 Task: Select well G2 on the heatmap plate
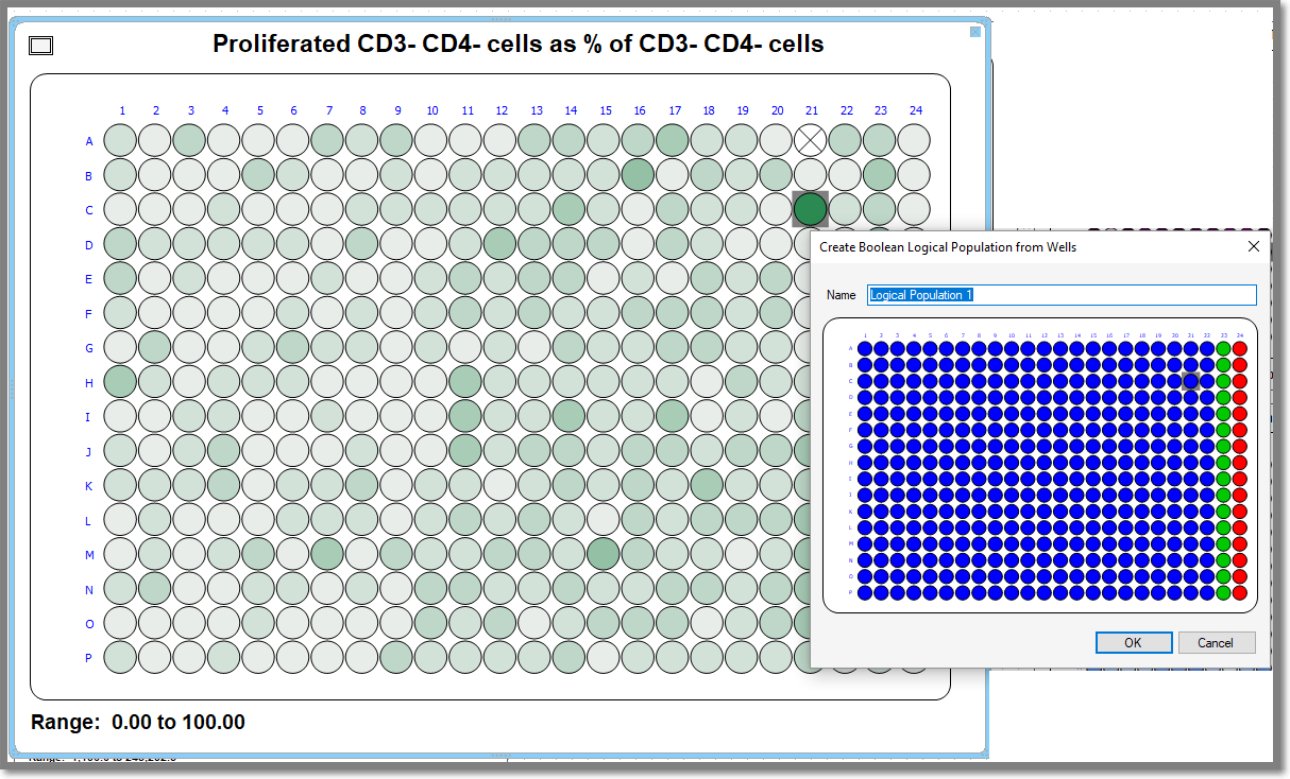click(x=155, y=348)
